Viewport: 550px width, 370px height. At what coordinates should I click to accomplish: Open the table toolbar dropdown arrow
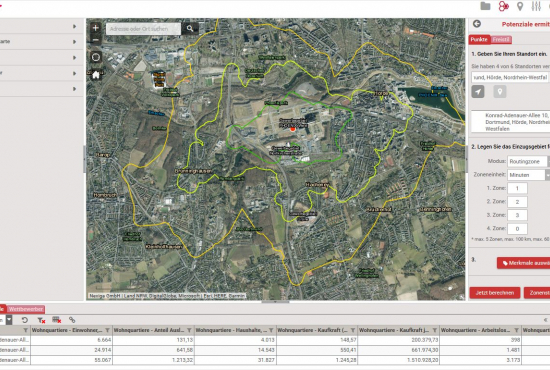pyautogui.click(x=9, y=320)
